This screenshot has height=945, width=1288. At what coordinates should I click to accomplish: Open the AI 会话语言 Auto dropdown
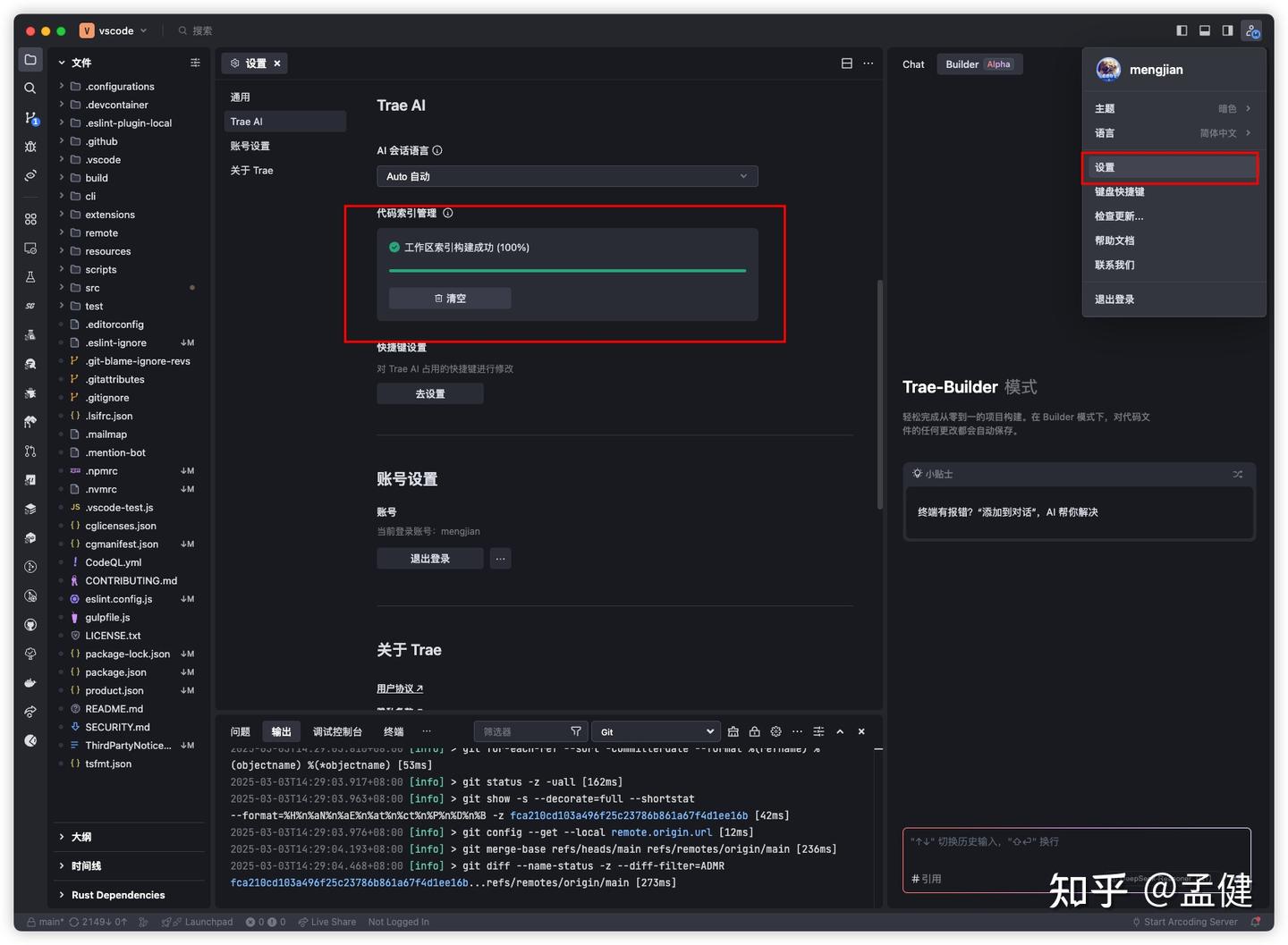[x=567, y=176]
